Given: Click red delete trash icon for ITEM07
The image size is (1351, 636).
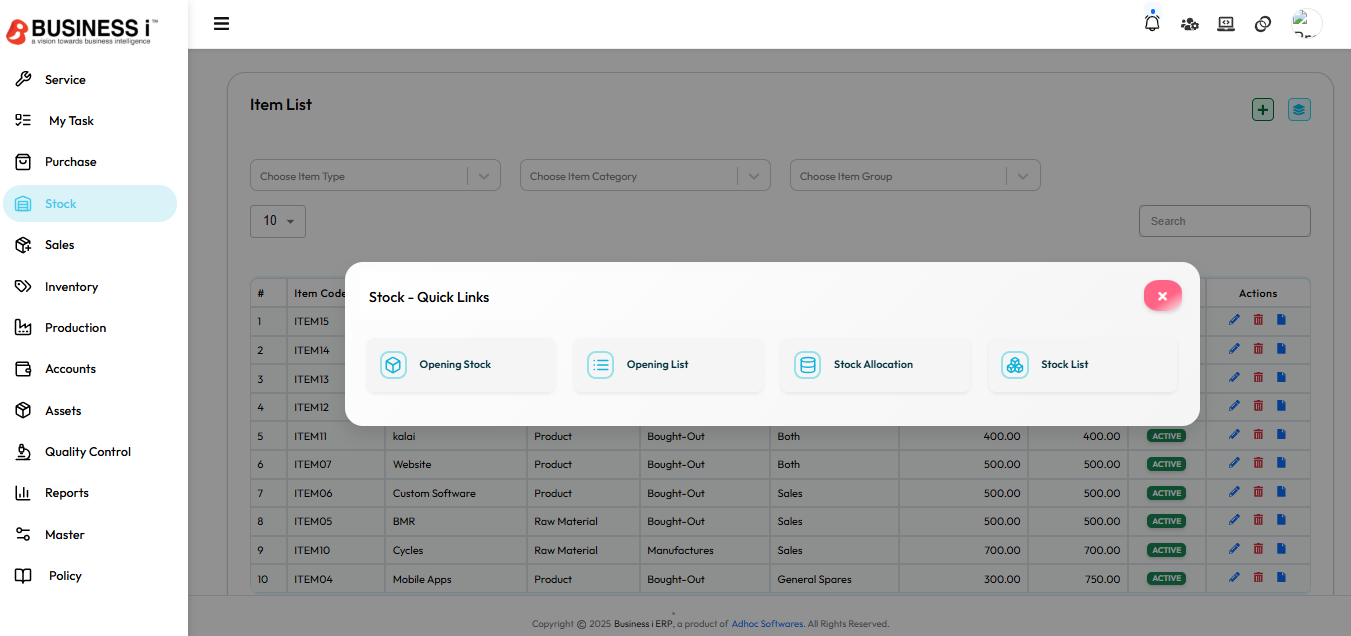Looking at the screenshot, I should click(x=1258, y=463).
